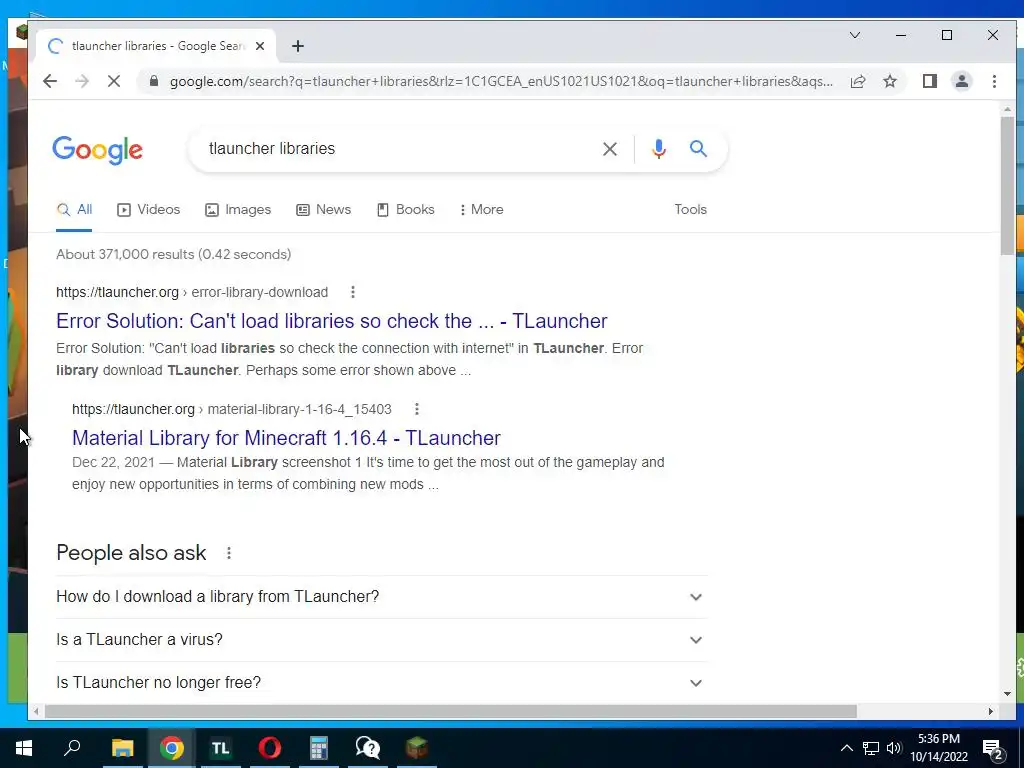Open Opera browser from the taskbar
Screen dimensions: 1024x768
[x=269, y=748]
